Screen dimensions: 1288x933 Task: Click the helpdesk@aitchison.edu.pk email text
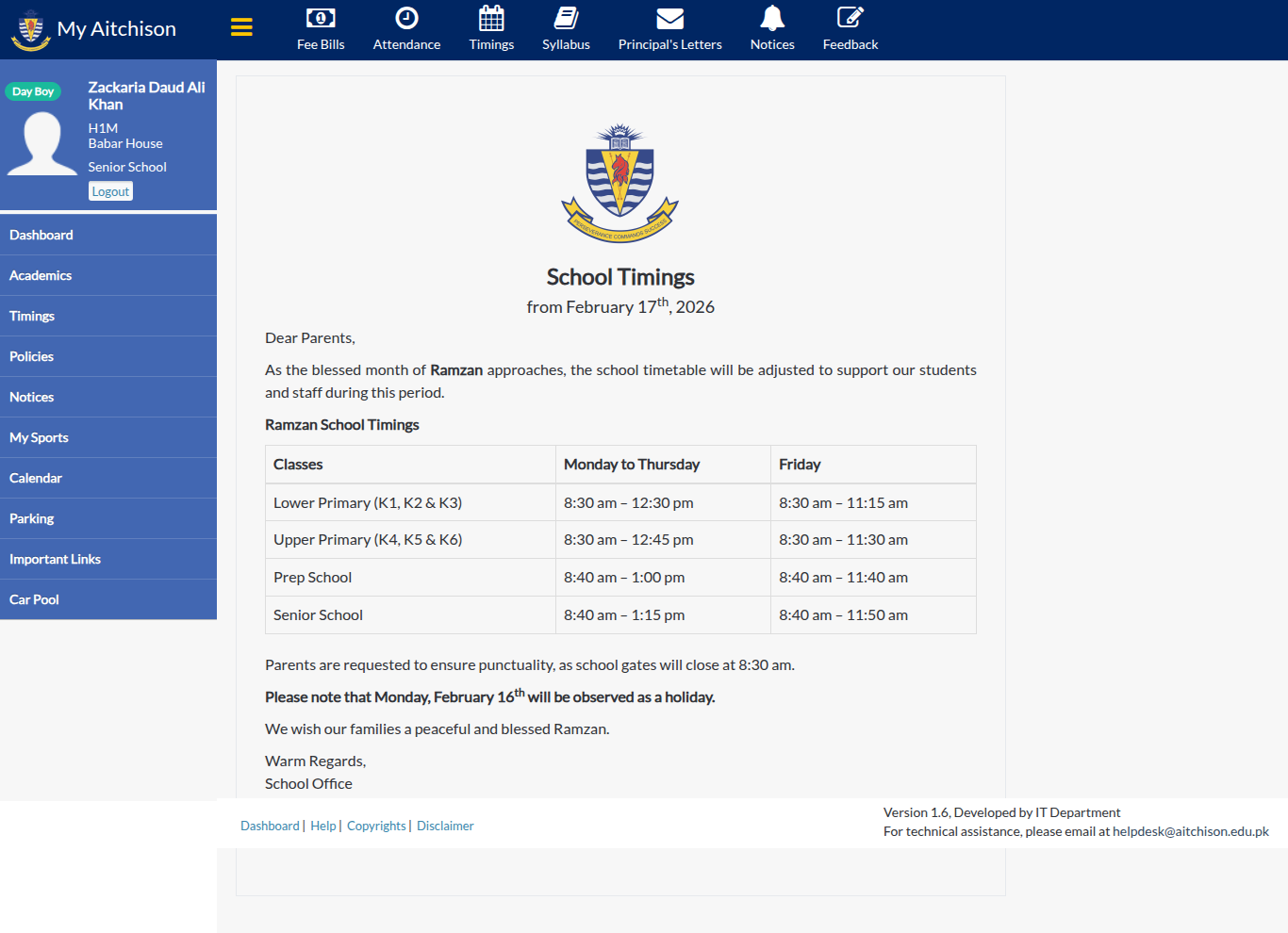coord(1191,831)
